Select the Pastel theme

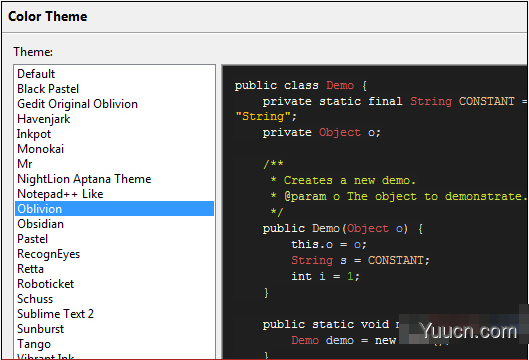click(x=114, y=239)
